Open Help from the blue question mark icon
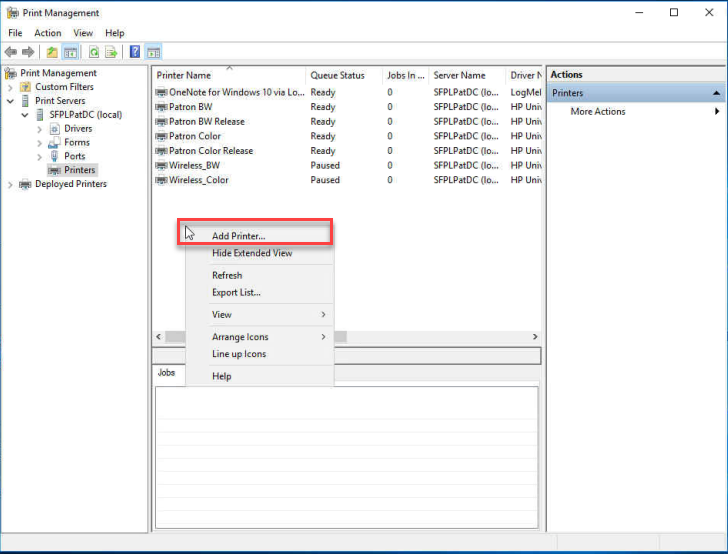 pyautogui.click(x=135, y=52)
